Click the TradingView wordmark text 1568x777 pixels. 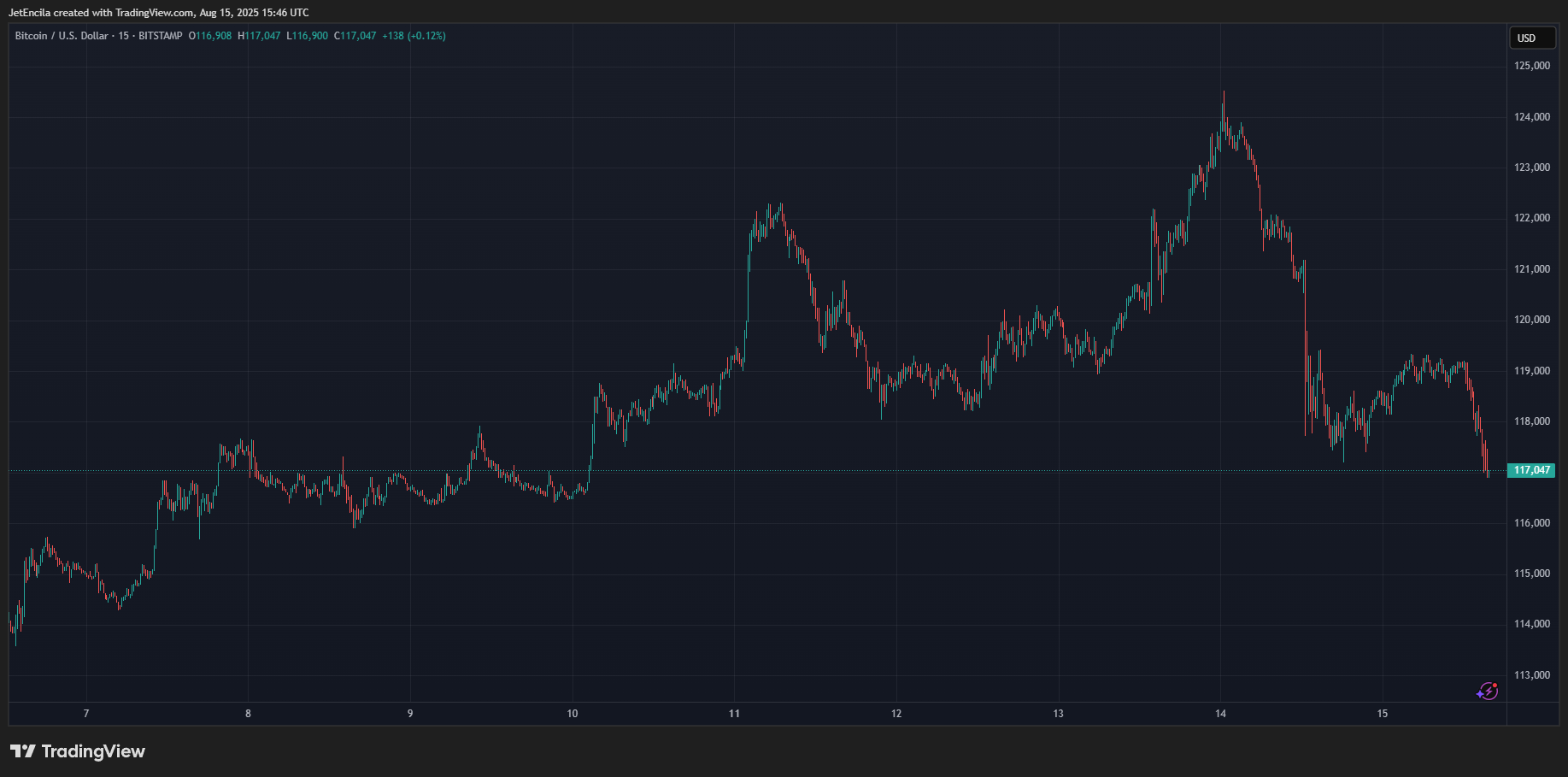93,751
